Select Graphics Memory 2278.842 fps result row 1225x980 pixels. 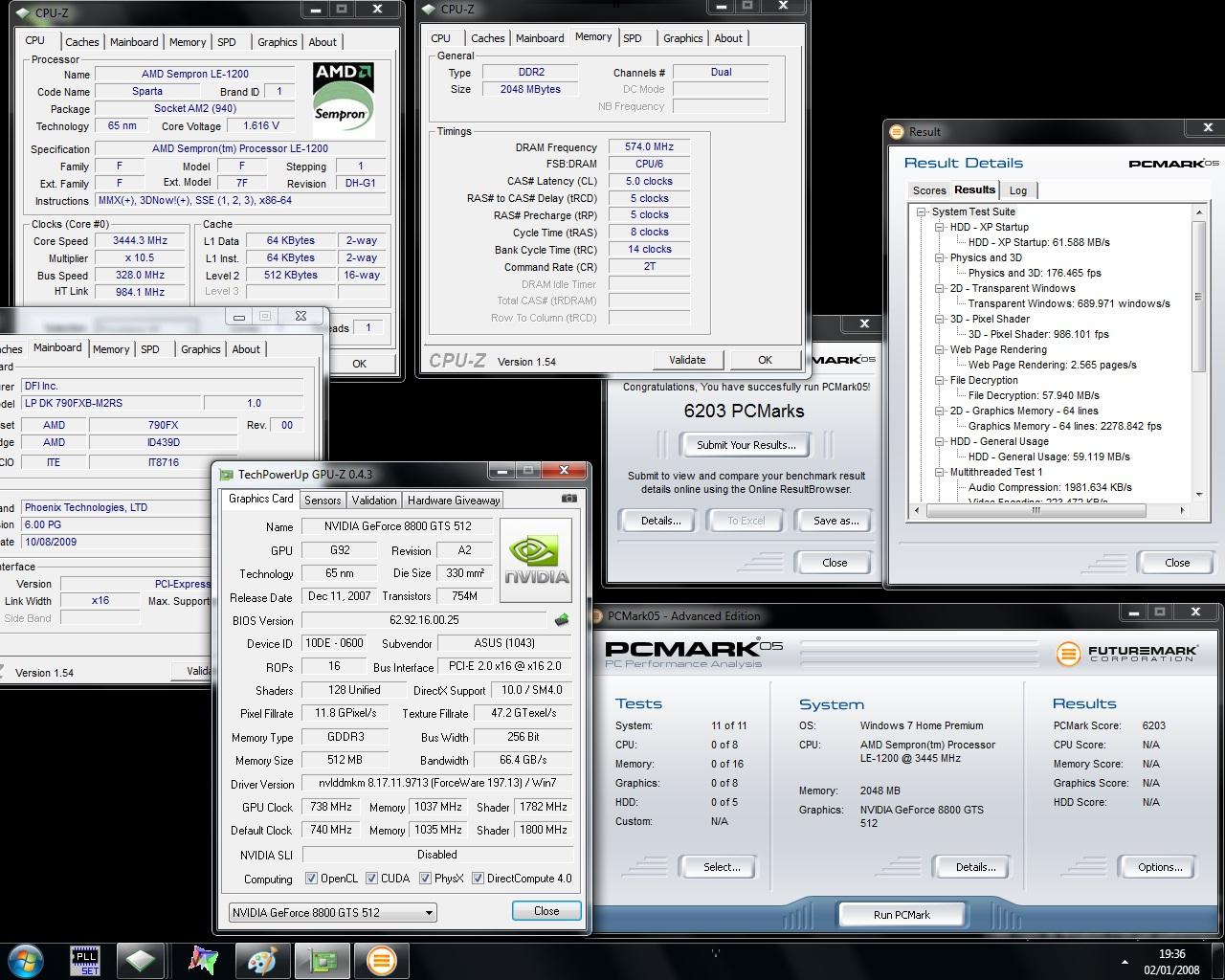click(1064, 427)
